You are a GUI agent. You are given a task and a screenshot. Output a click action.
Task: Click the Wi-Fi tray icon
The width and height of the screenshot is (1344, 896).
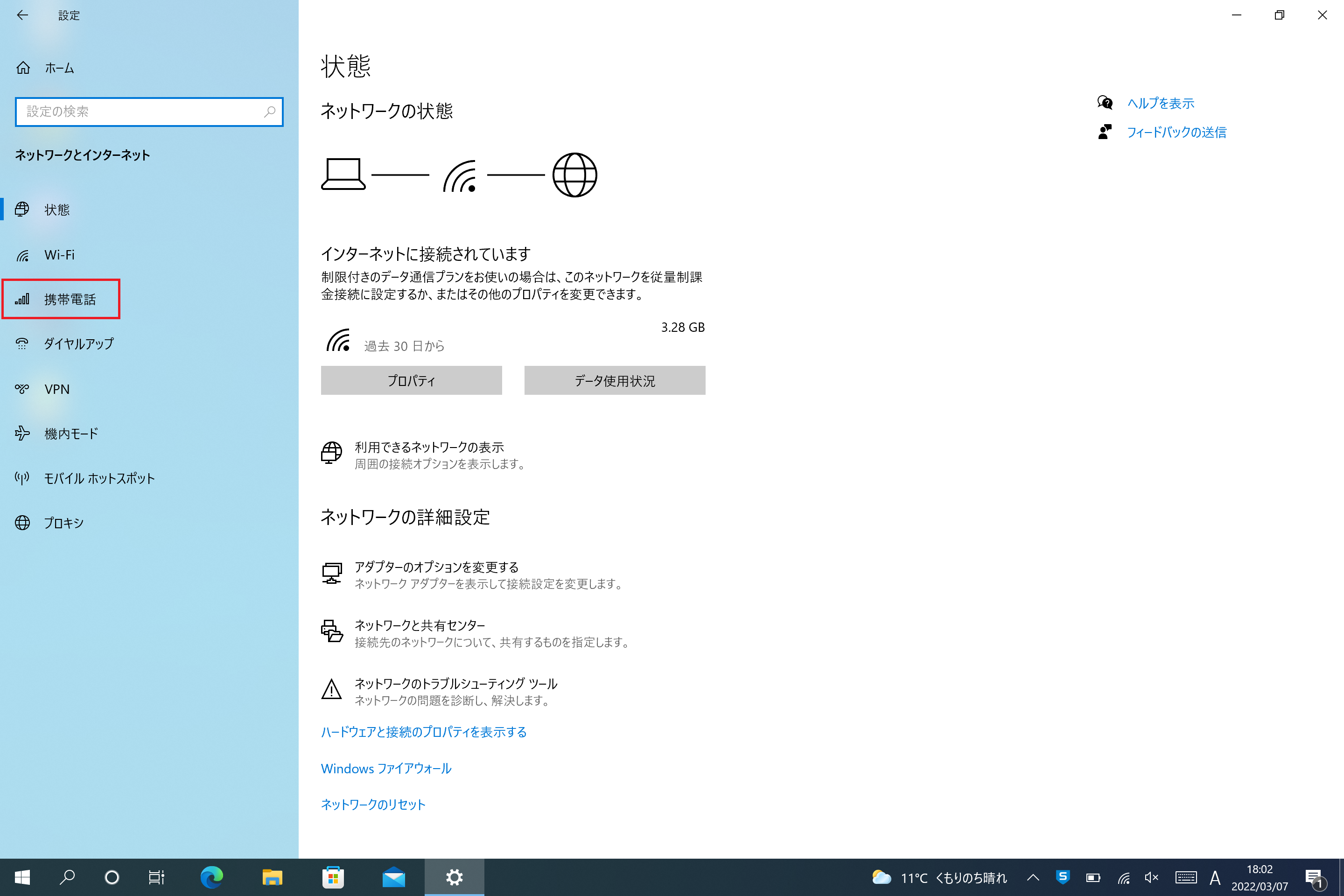pyautogui.click(x=1124, y=878)
